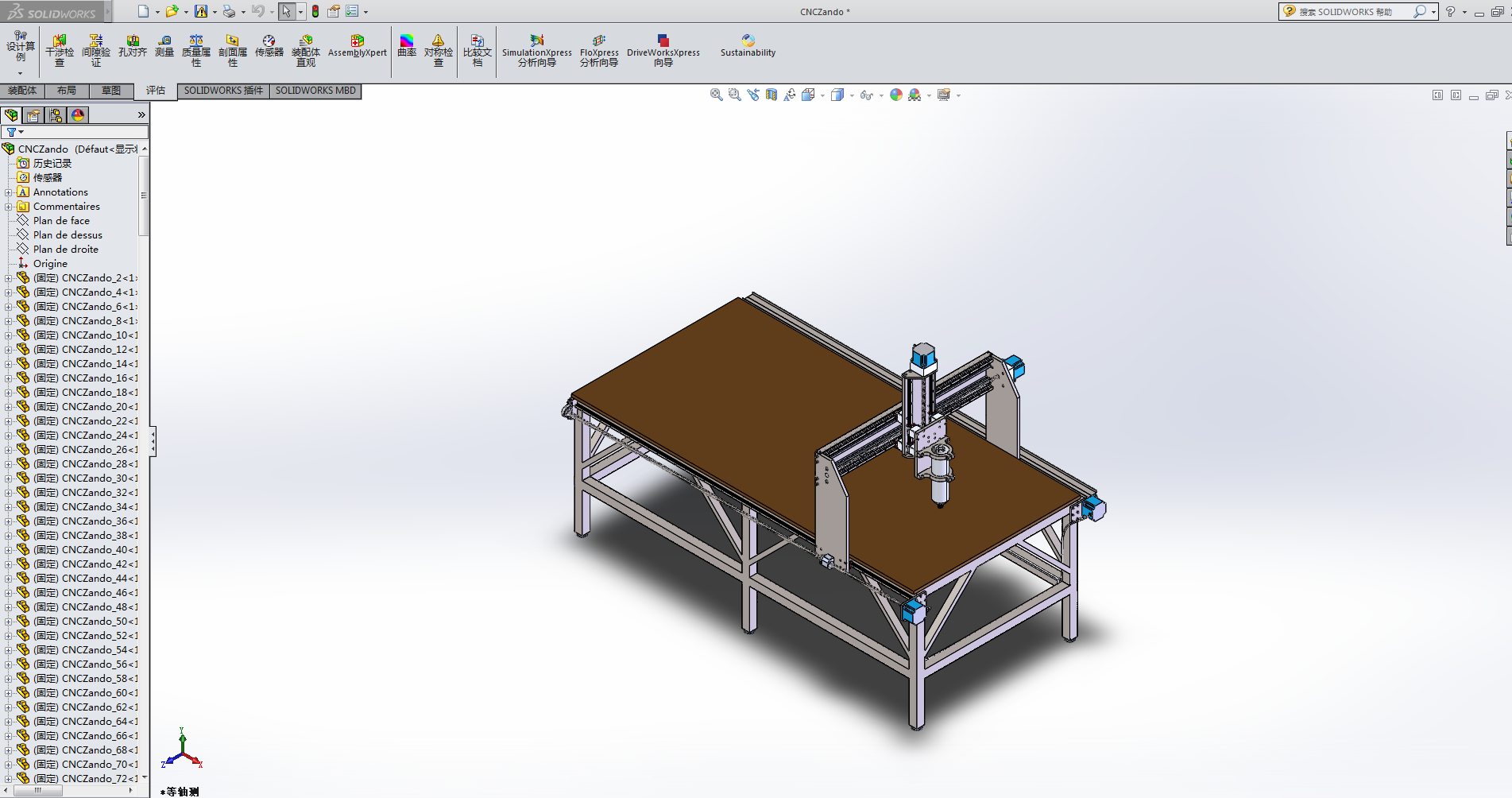Start SimulationXpress analysis wizard
The image size is (1512, 798).
click(x=536, y=49)
